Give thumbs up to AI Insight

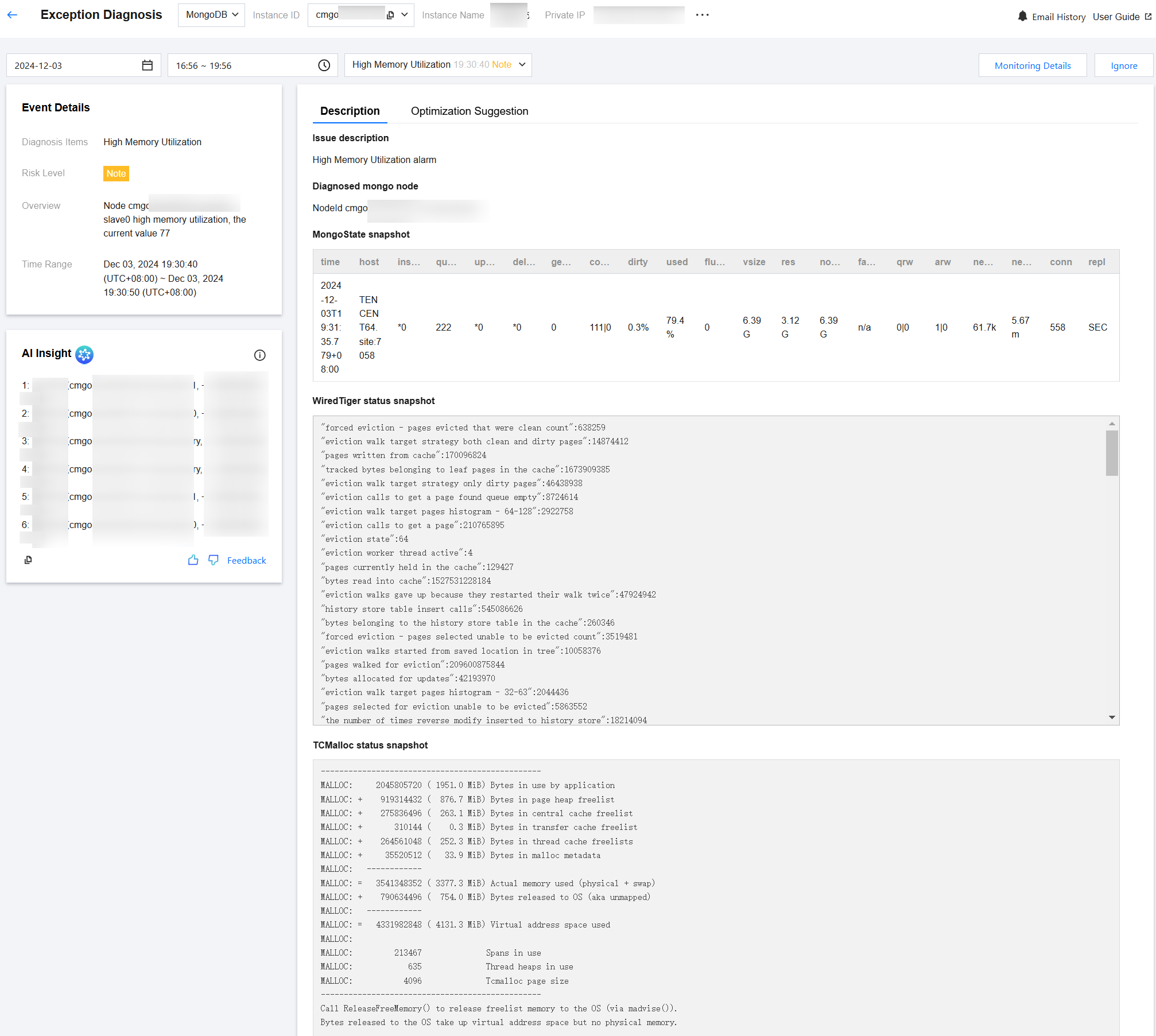[193, 560]
